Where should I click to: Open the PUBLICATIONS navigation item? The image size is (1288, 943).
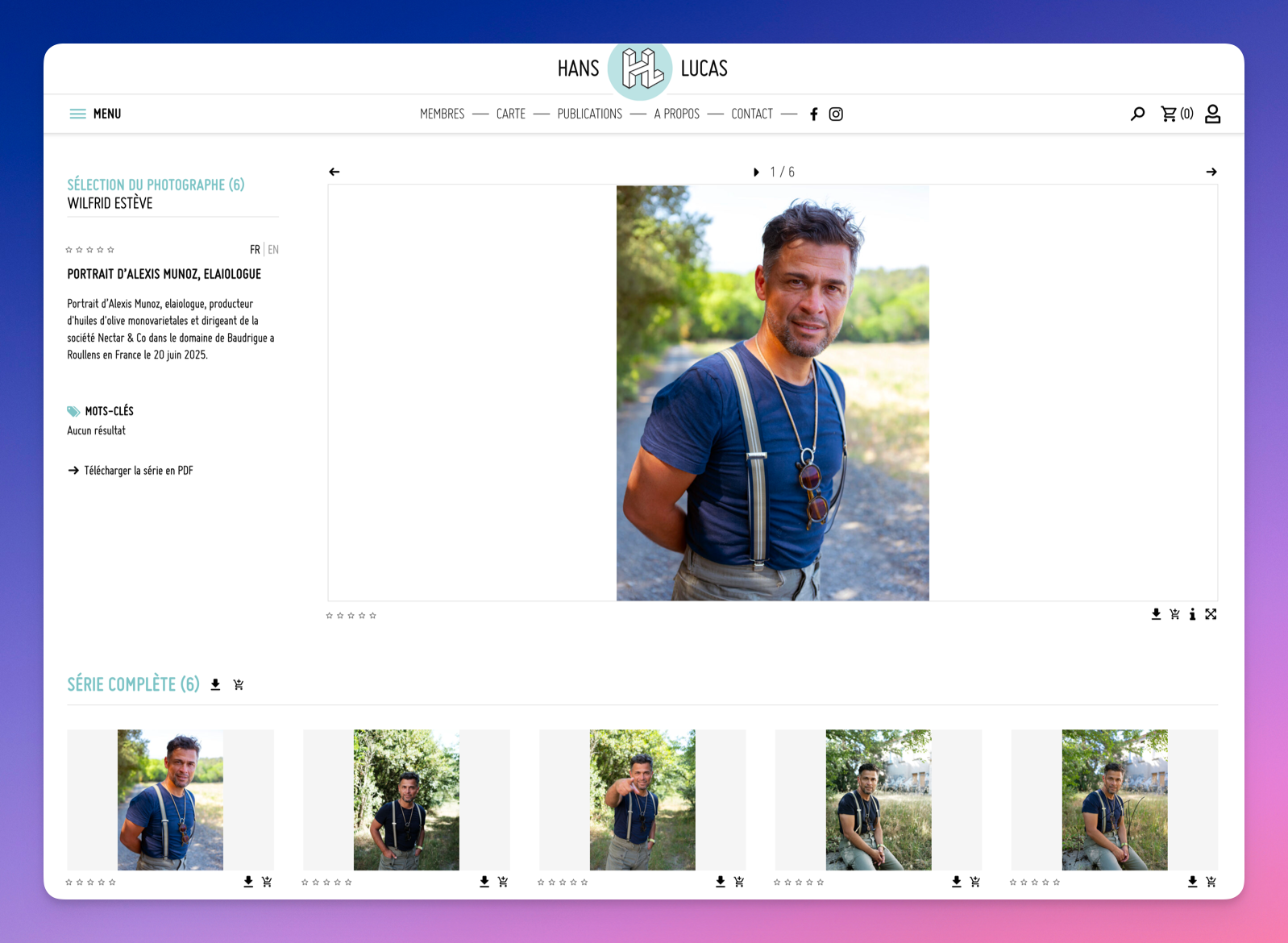point(590,114)
